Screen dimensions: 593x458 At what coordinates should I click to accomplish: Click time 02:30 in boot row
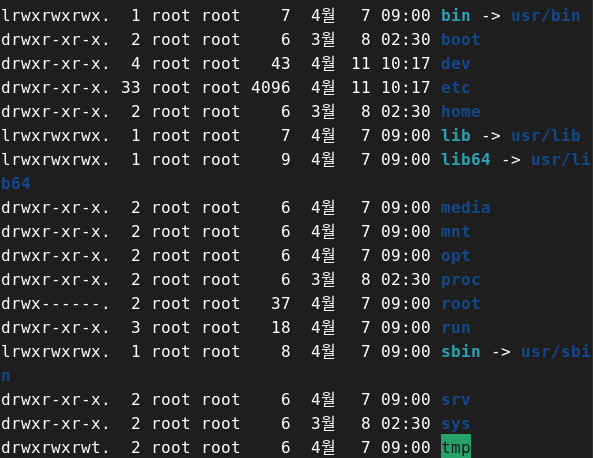point(405,40)
